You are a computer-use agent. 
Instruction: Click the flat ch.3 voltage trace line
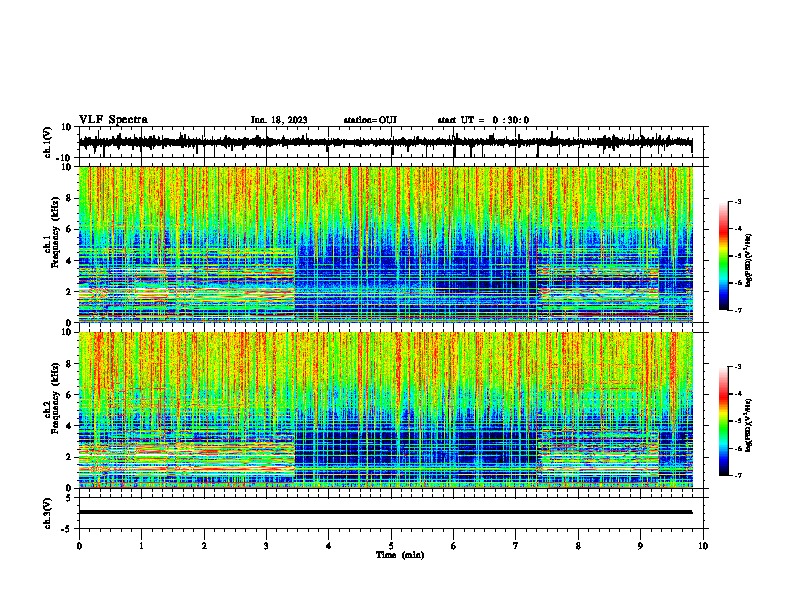(x=385, y=512)
